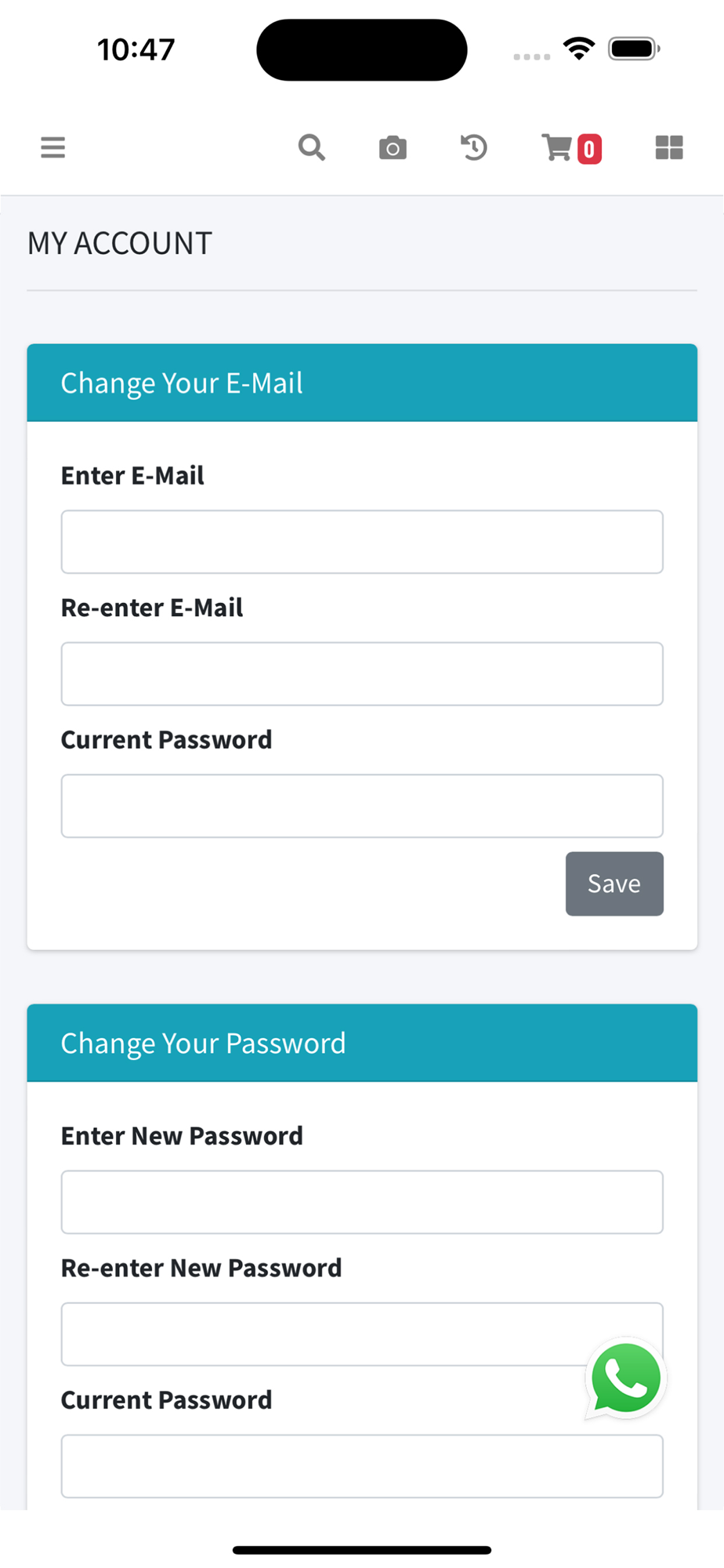Tap the battery indicator in status bar
724x1568 pixels.
(635, 49)
